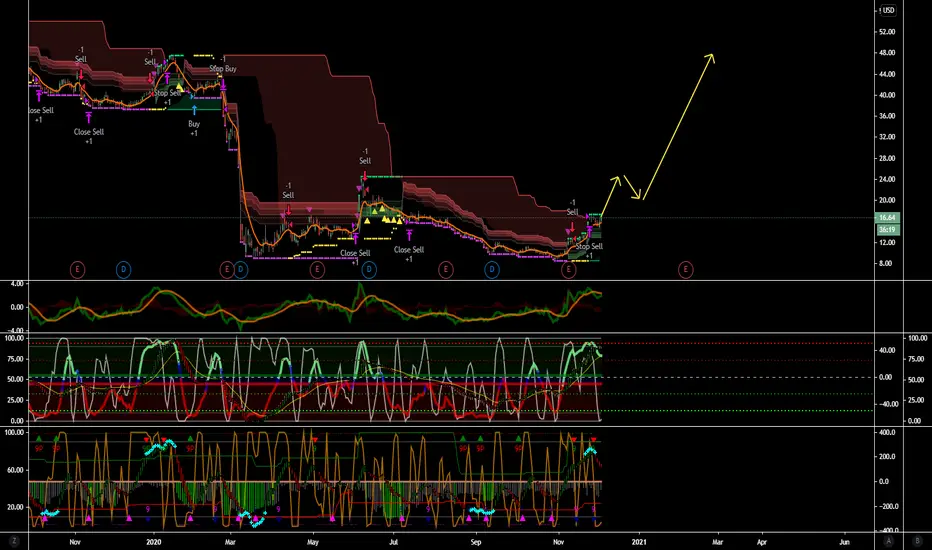This screenshot has height=550, width=932.
Task: Open the USD currency selector
Action: click(888, 10)
